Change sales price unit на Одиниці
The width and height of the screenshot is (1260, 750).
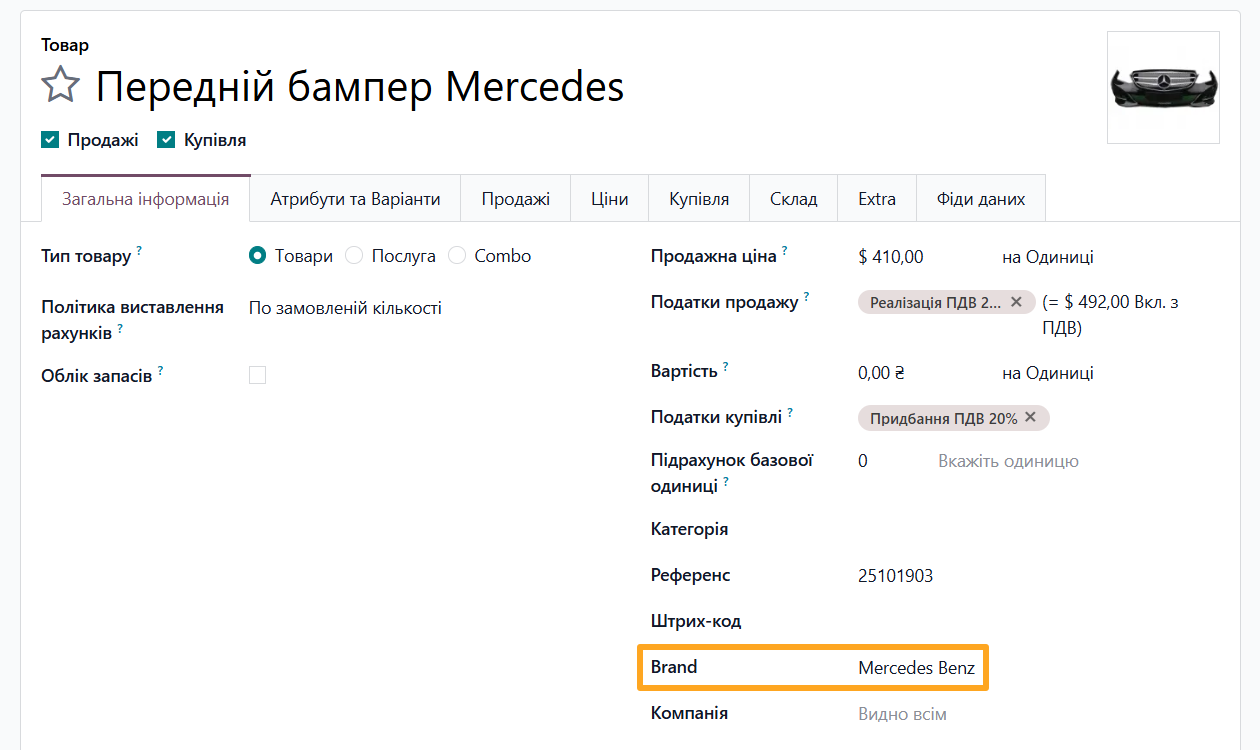pos(1048,257)
